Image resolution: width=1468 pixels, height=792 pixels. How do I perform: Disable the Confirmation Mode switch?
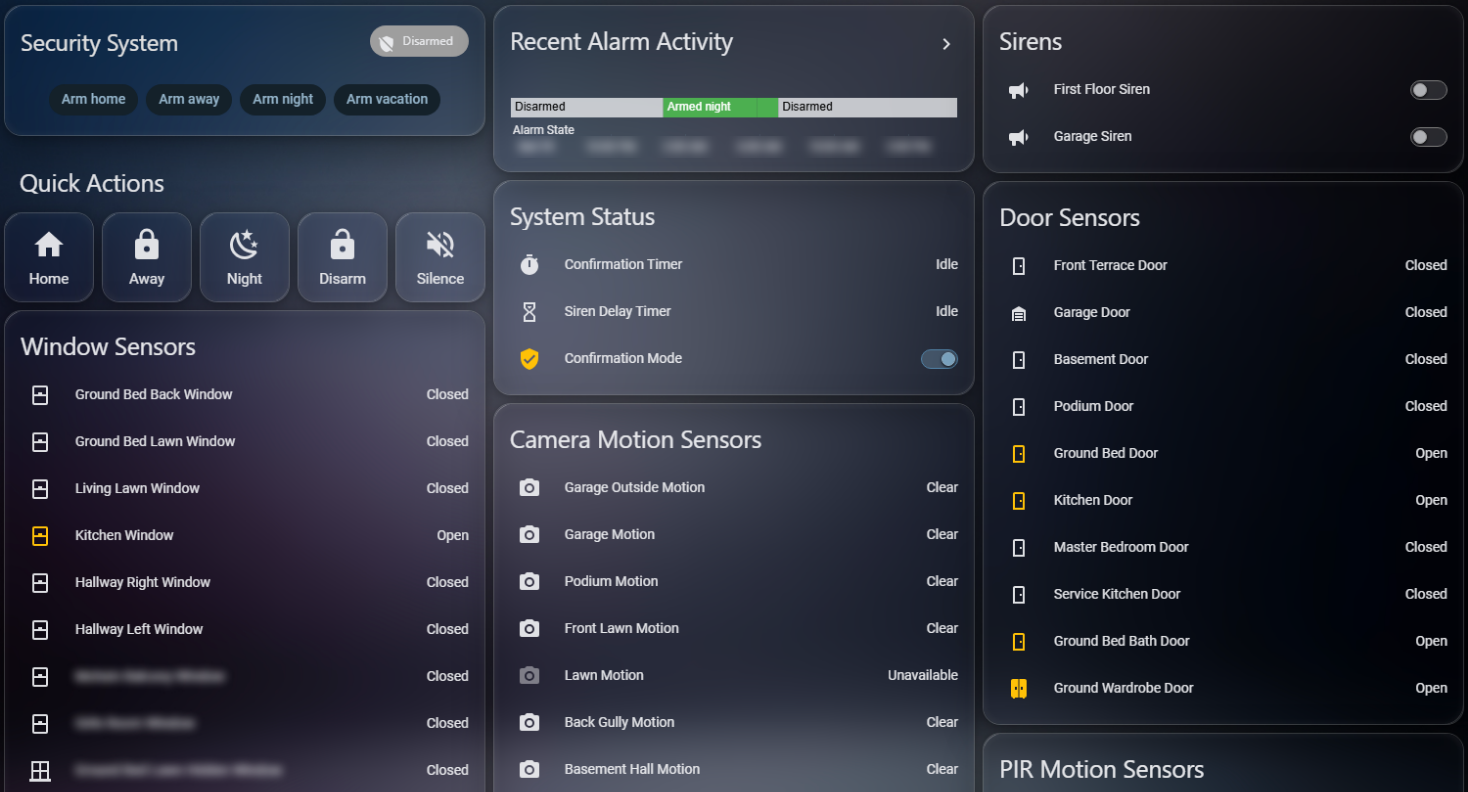(x=939, y=359)
